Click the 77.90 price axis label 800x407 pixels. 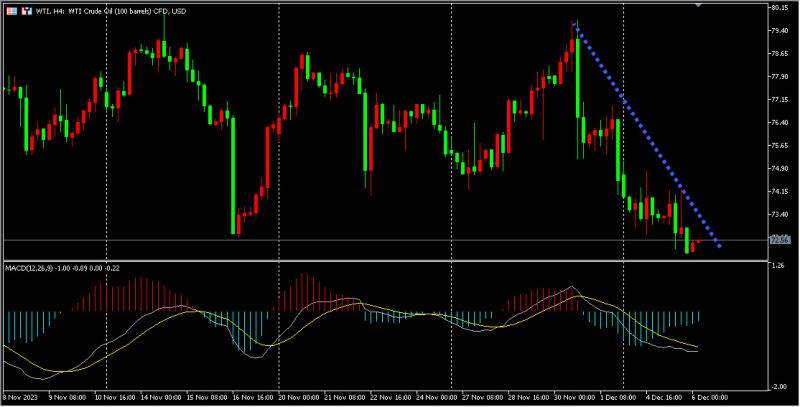pyautogui.click(x=780, y=77)
